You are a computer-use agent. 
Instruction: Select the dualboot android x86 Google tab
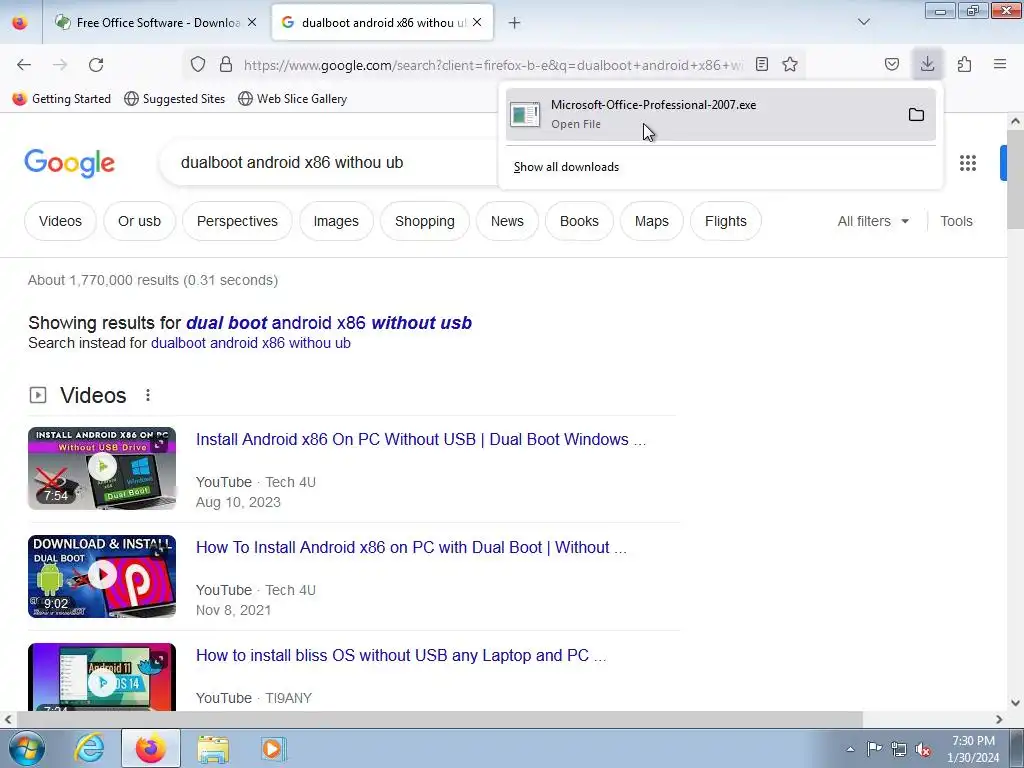coord(383,23)
